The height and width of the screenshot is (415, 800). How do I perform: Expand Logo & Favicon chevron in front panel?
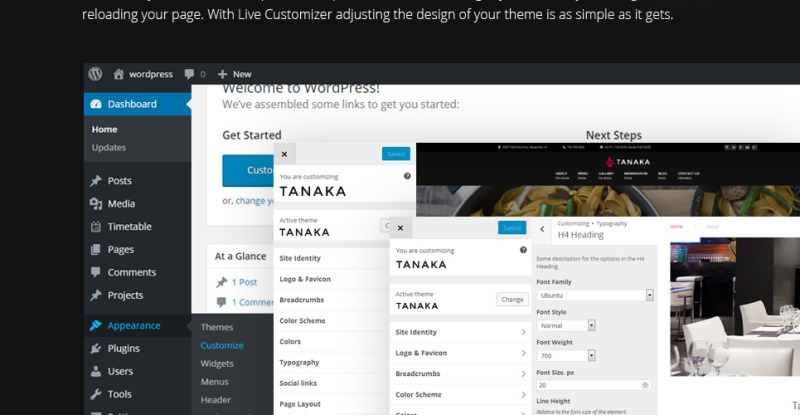click(x=523, y=353)
